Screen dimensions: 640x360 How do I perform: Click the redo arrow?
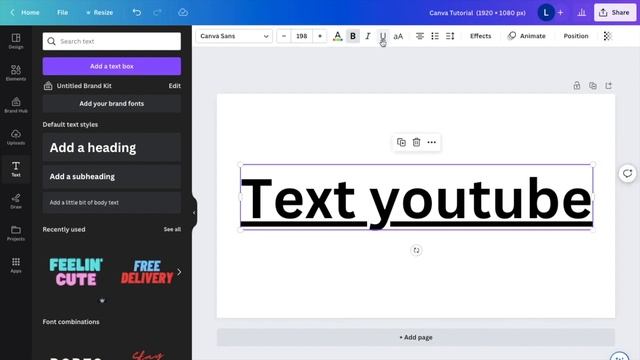point(158,13)
